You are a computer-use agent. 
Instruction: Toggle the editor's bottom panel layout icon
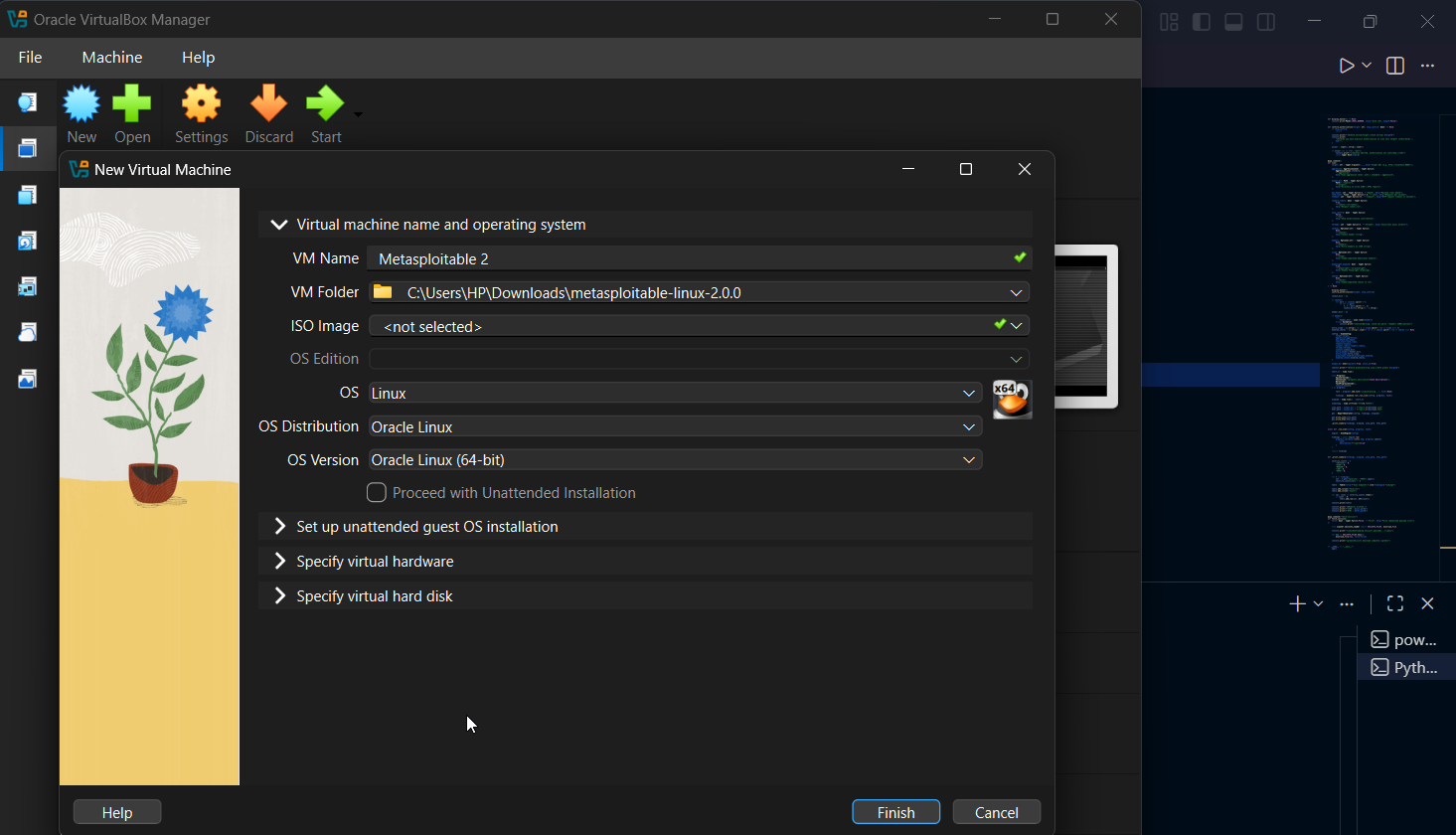[1233, 22]
